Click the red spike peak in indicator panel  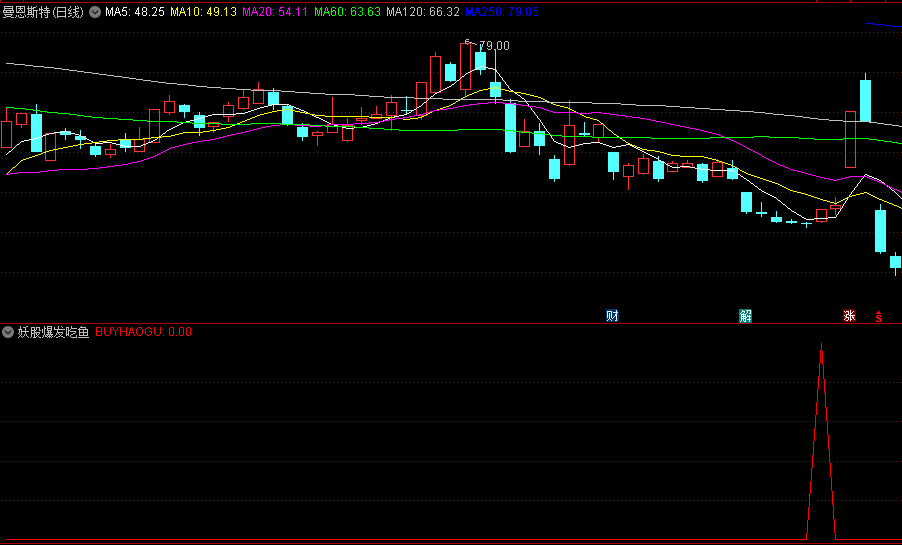coord(821,346)
